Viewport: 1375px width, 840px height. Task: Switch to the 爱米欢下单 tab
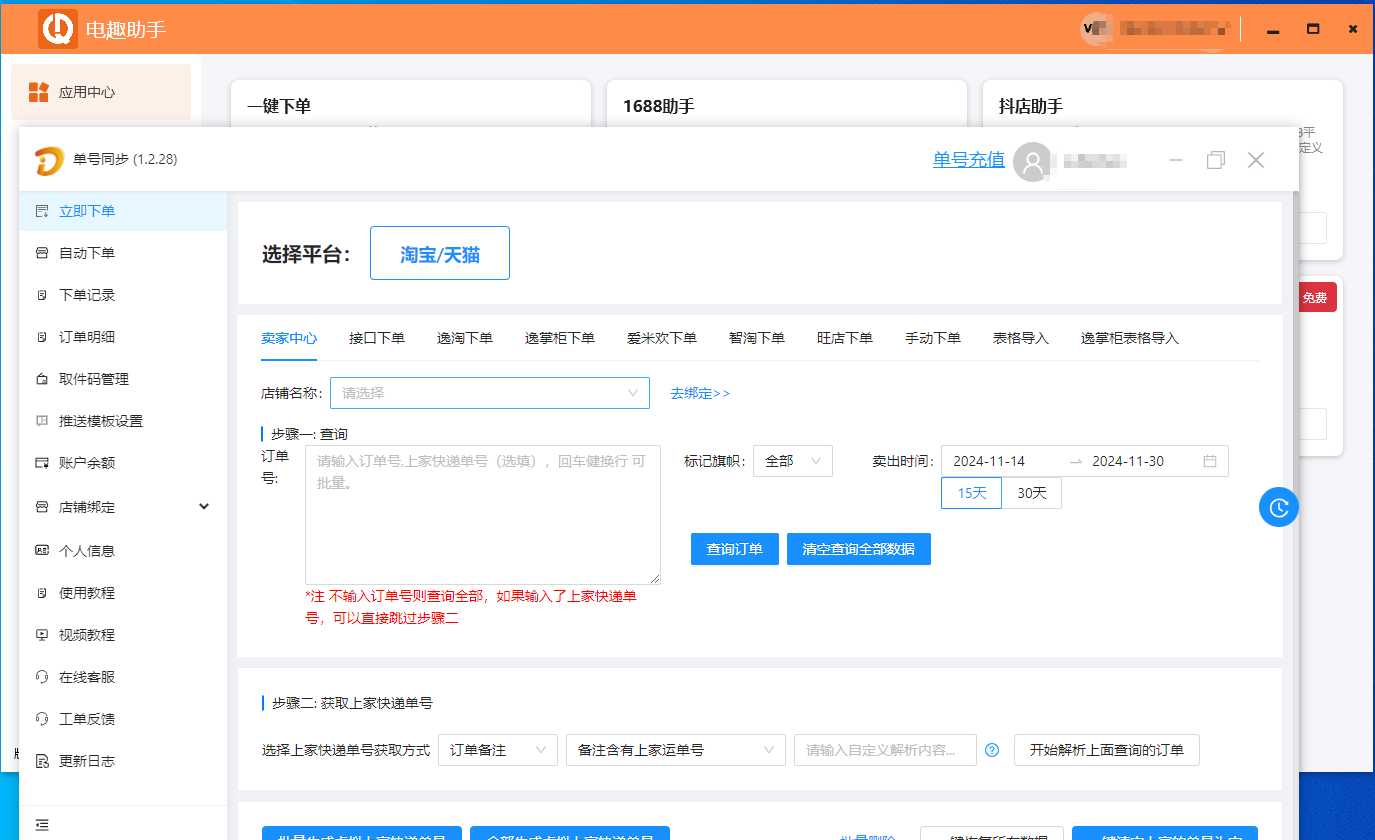[x=662, y=338]
